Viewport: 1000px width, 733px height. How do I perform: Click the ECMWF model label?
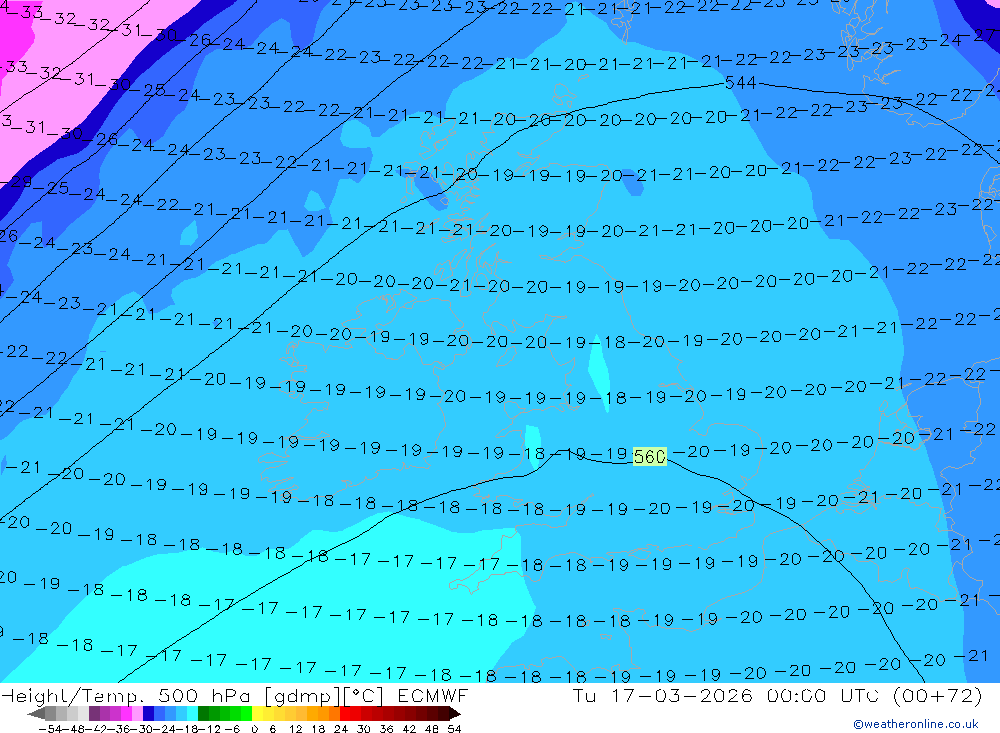432,696
